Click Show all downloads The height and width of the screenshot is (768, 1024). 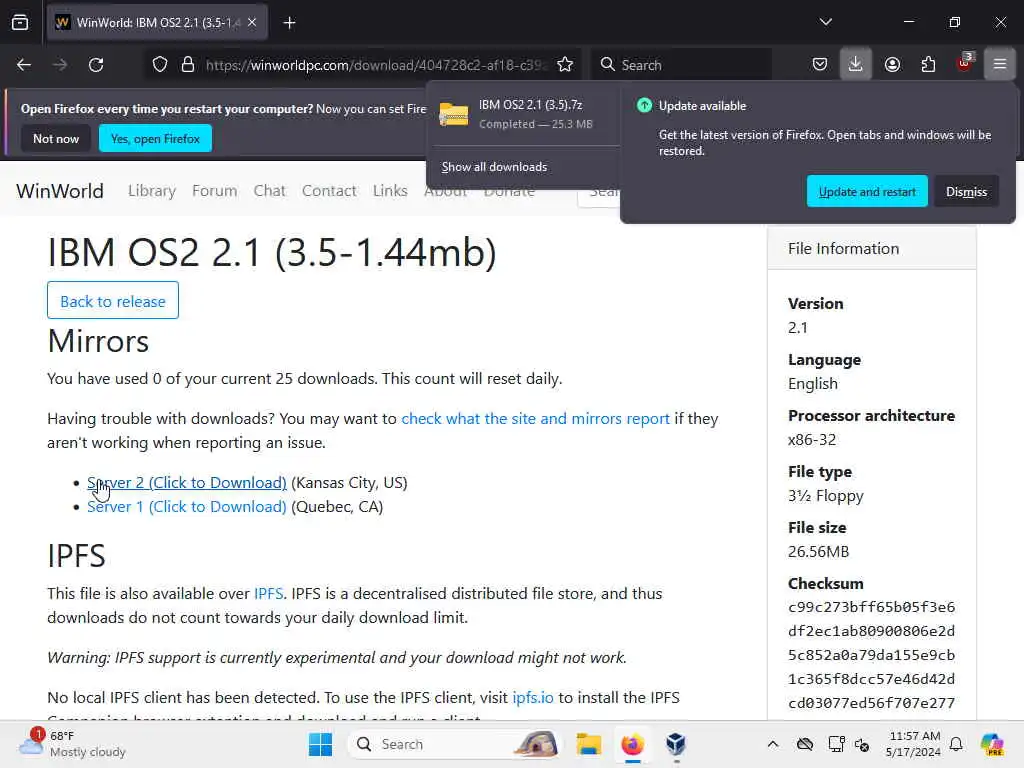494,167
